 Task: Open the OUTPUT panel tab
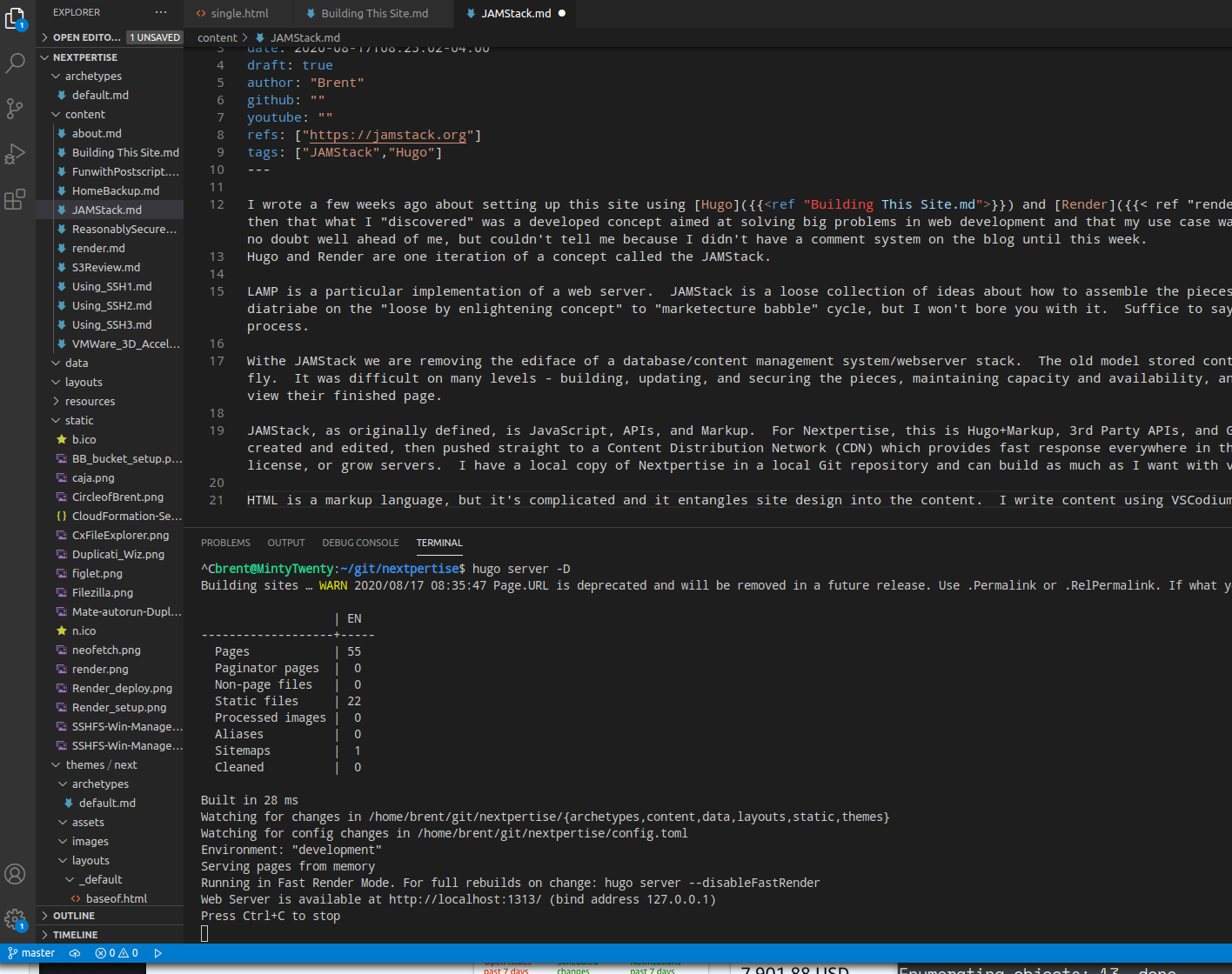click(x=286, y=543)
